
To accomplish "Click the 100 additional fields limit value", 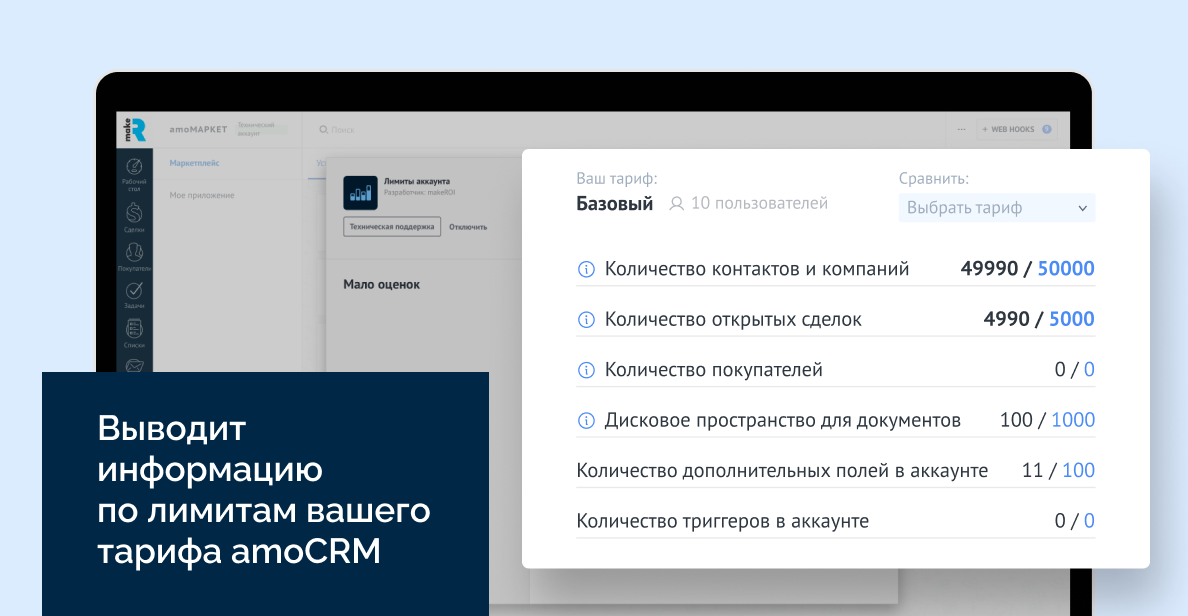I will [x=1078, y=471].
